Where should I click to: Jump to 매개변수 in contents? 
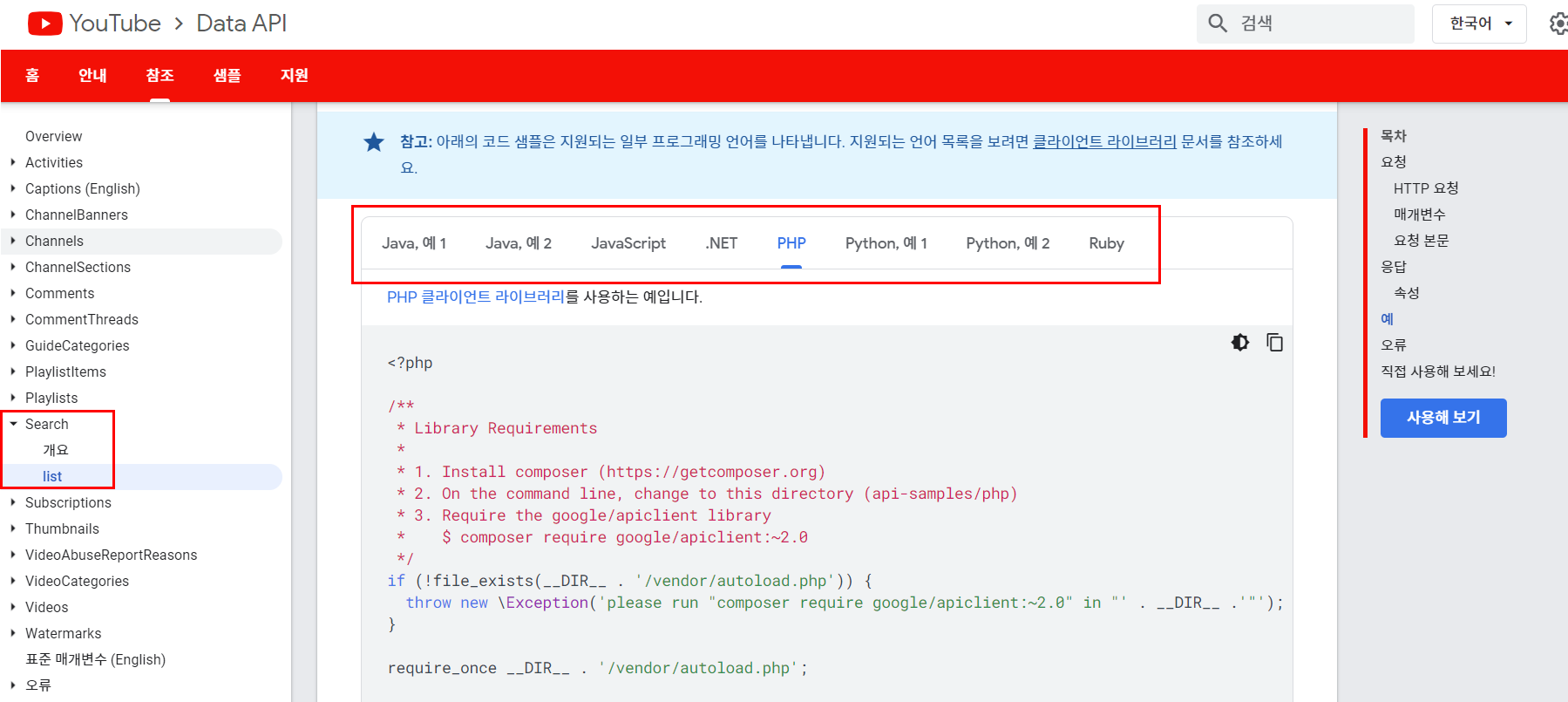(1419, 215)
